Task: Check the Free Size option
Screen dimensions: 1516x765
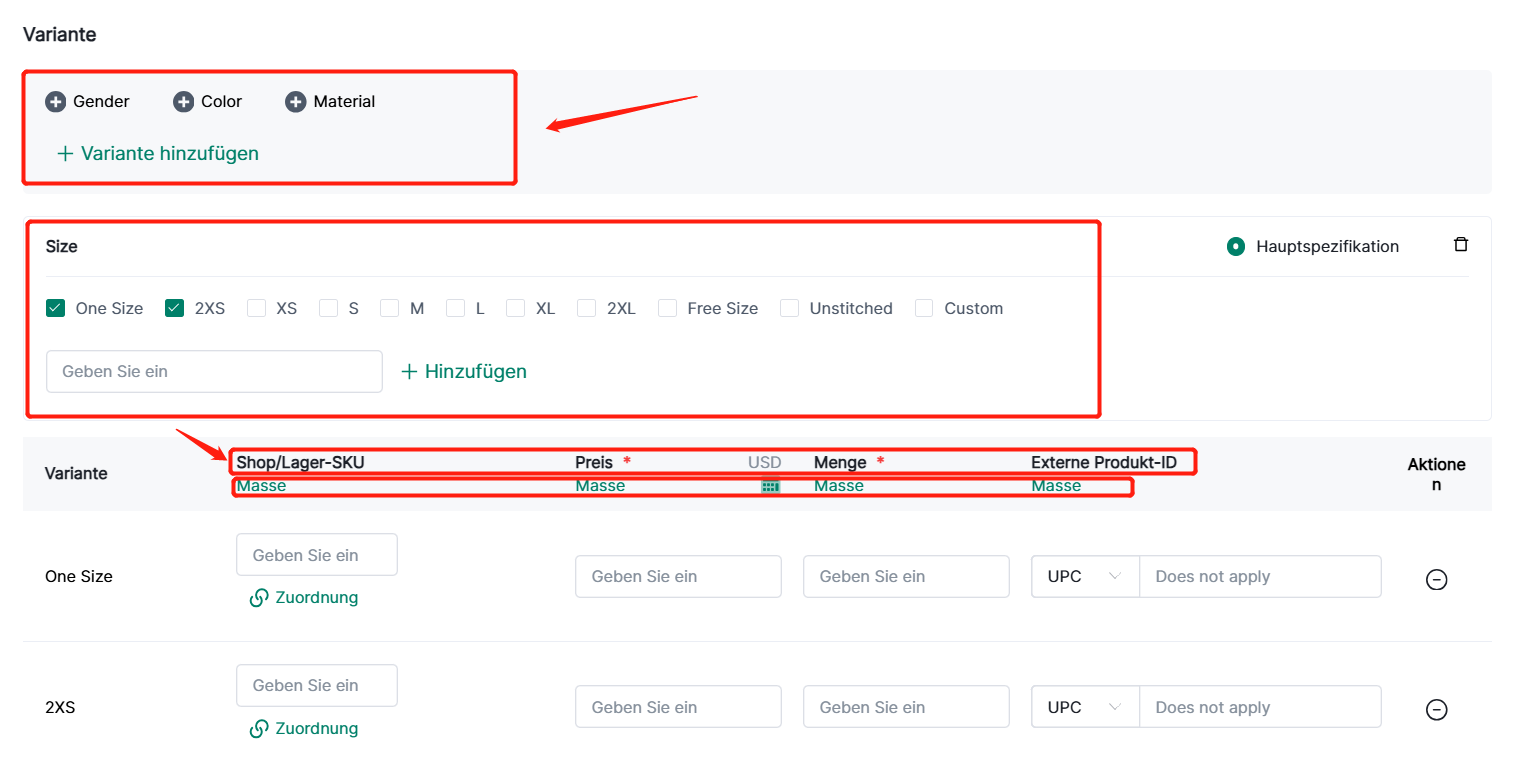Action: click(668, 308)
